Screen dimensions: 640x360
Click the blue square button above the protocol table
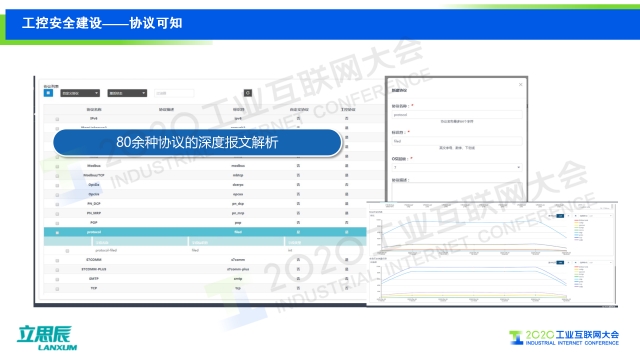[48, 93]
